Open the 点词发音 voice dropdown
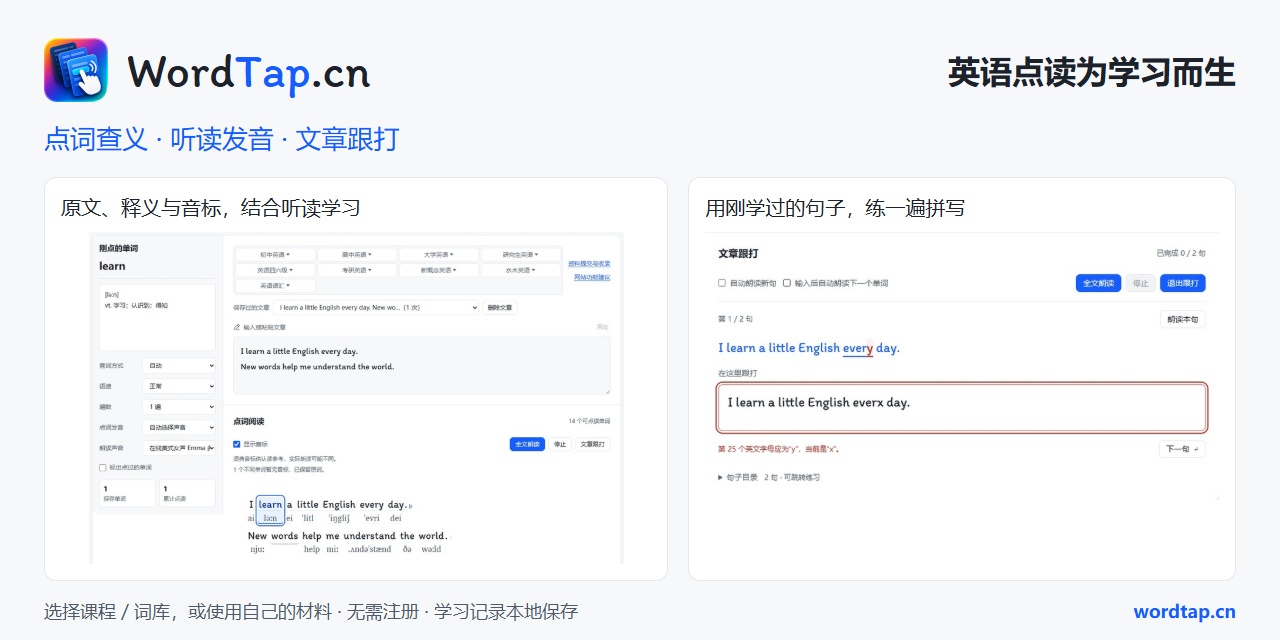 (179, 427)
